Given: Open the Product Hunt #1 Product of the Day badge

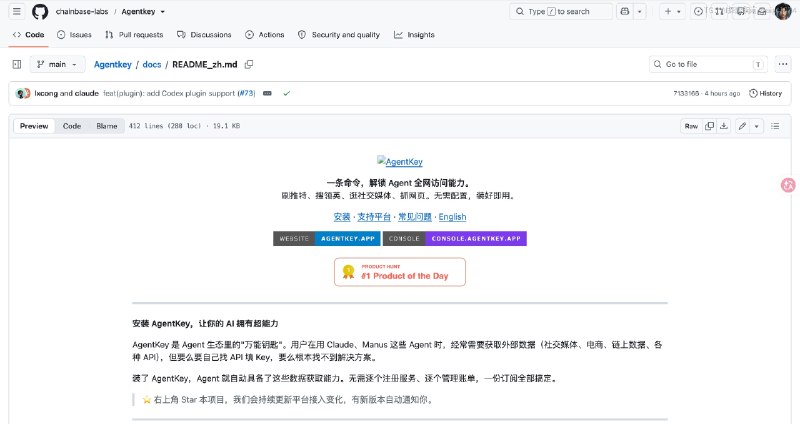Looking at the screenshot, I should [400, 272].
